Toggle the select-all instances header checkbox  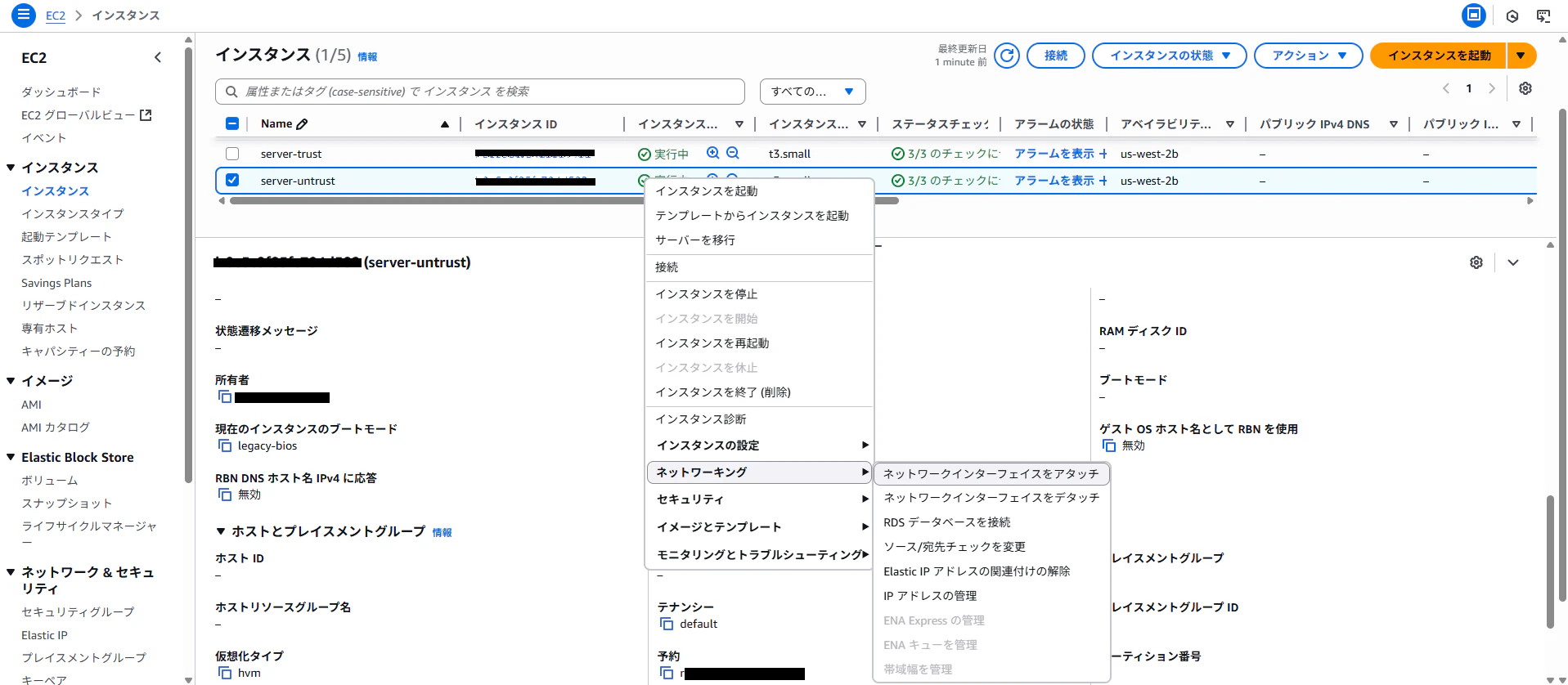(x=232, y=123)
